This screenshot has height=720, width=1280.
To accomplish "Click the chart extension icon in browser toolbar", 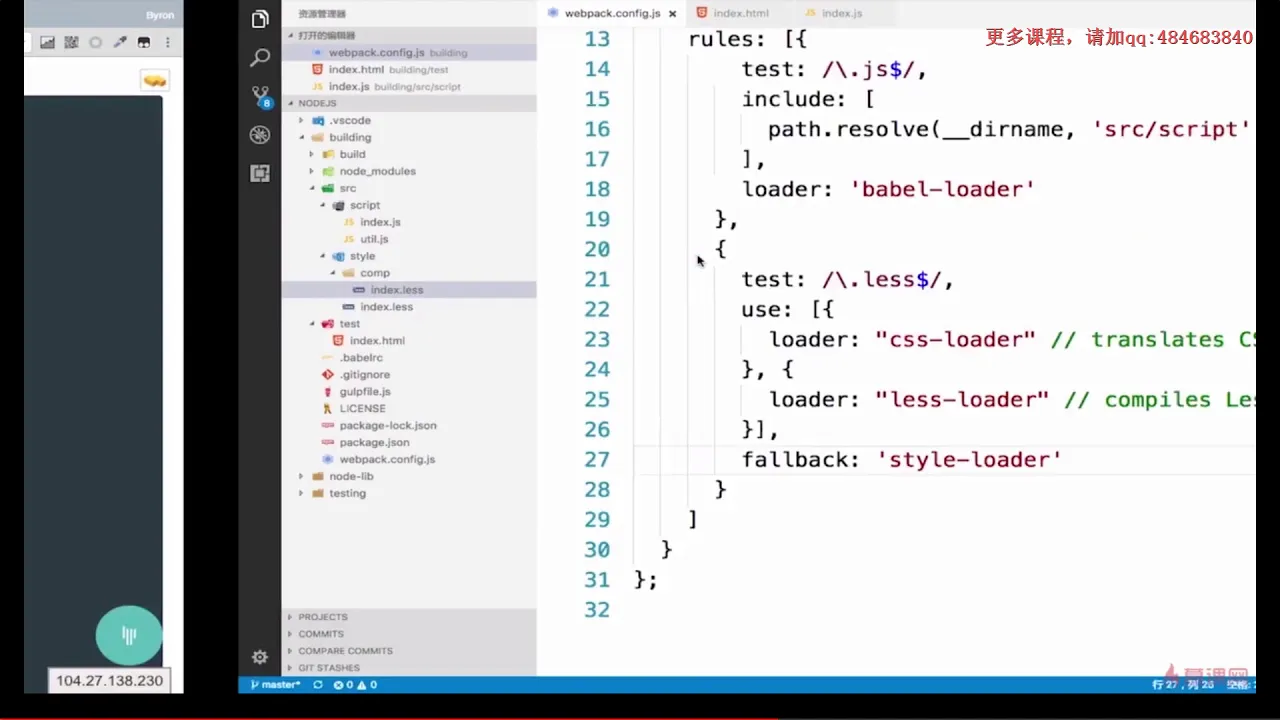I will (x=47, y=43).
